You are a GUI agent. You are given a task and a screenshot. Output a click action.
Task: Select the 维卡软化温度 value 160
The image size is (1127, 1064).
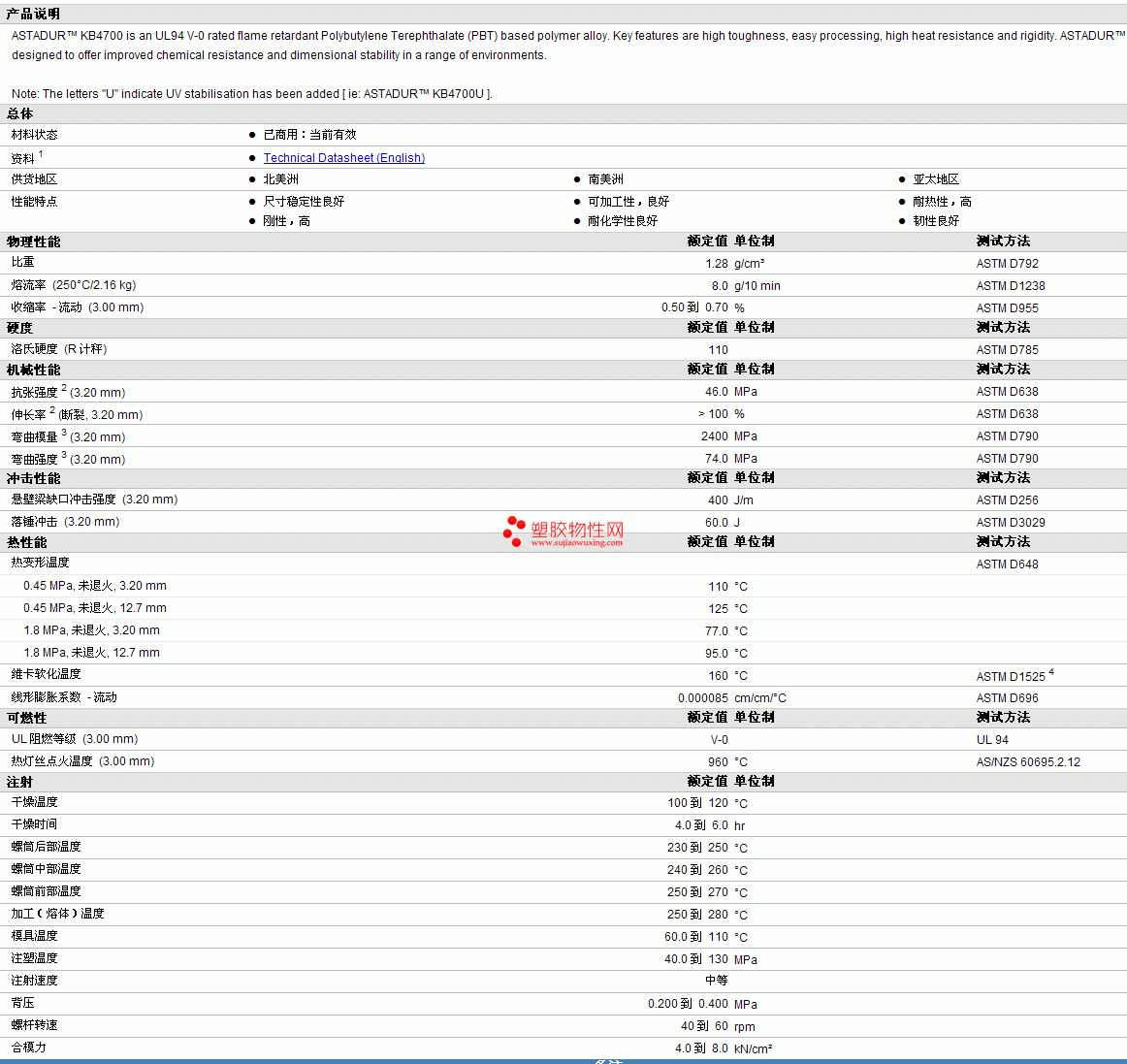point(718,676)
